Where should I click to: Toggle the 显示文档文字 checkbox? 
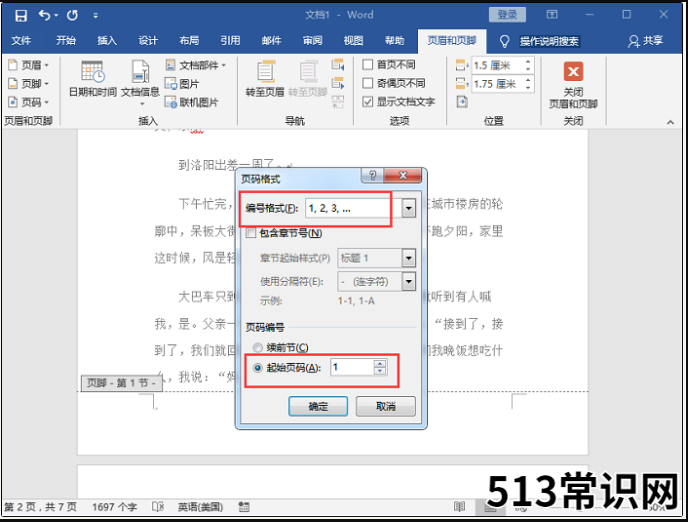(368, 102)
